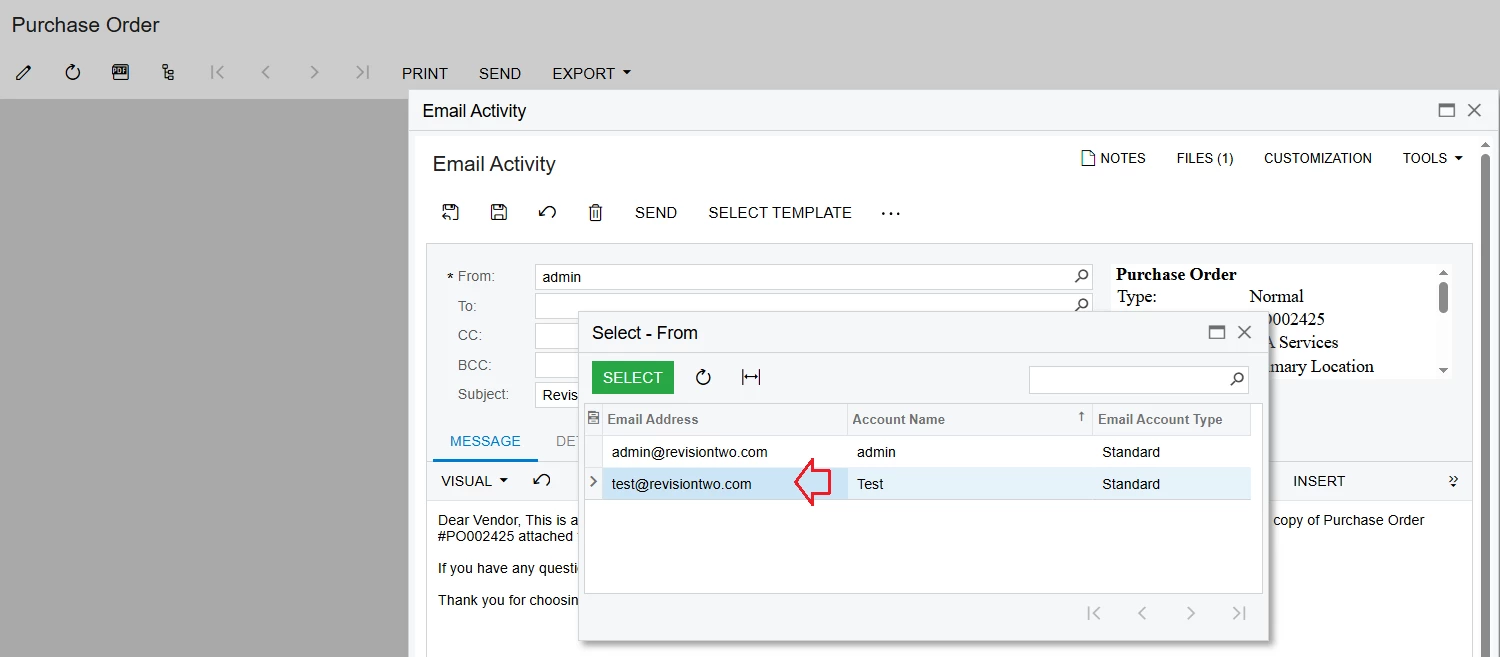Go to first page in Select - From
The height and width of the screenshot is (657, 1500).
tap(1094, 613)
